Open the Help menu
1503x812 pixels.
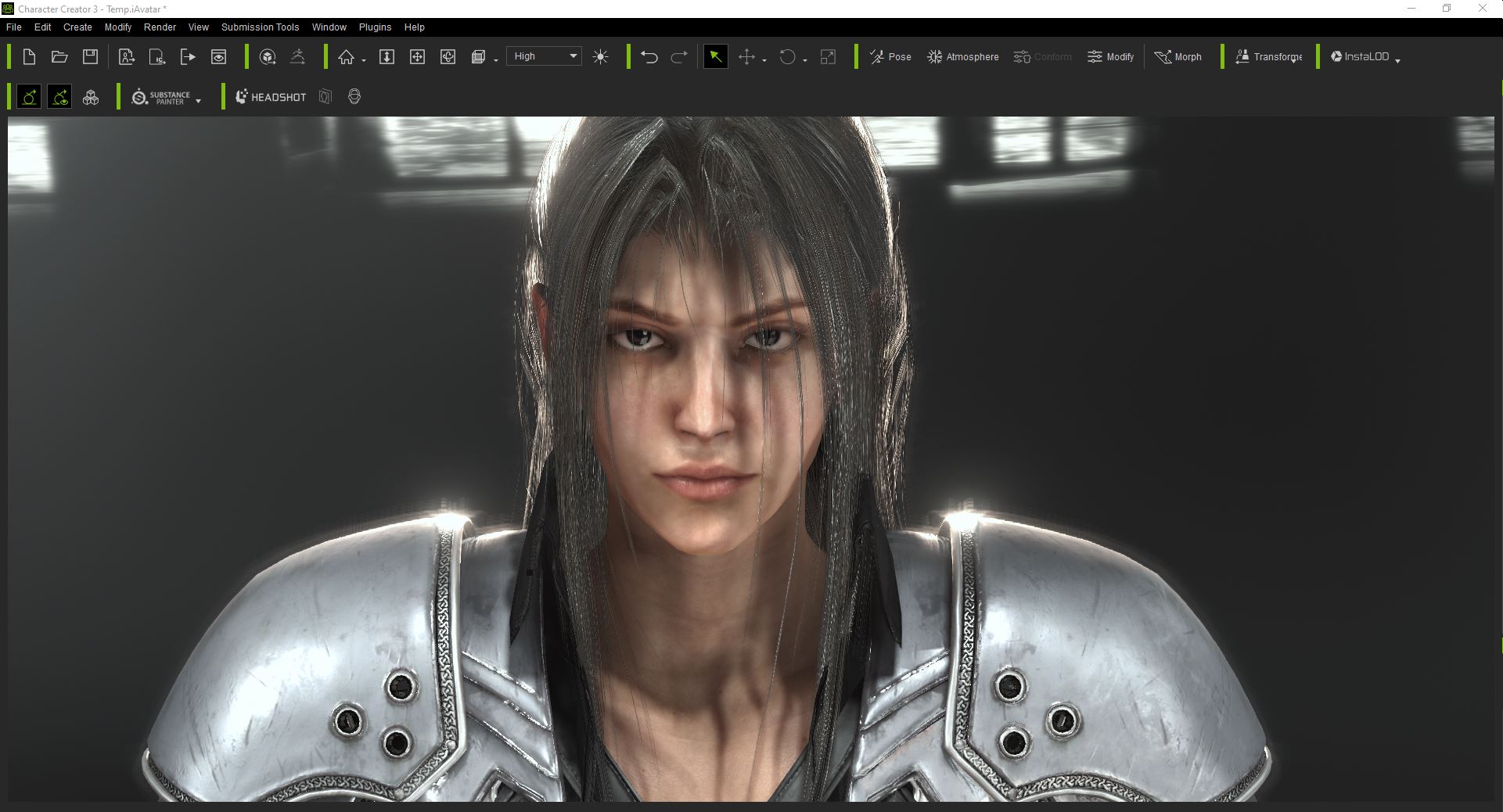(x=414, y=27)
